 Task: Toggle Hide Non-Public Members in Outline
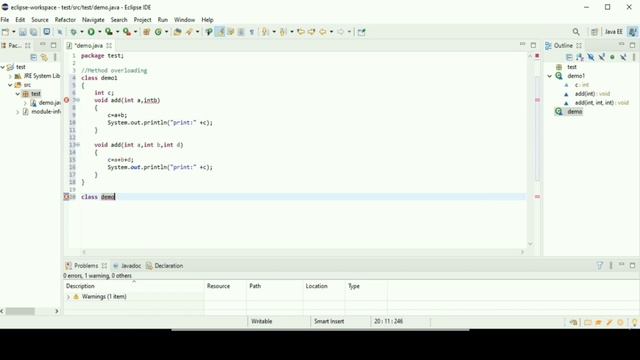612,57
